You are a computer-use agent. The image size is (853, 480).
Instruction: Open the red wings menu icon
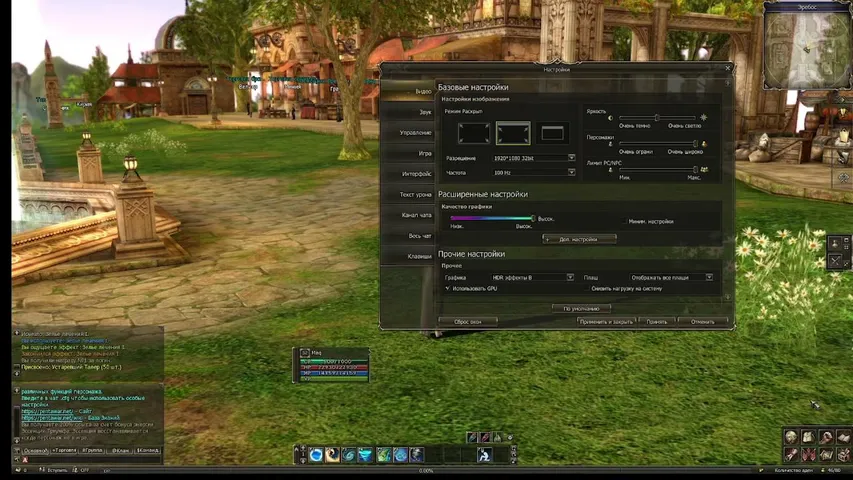[808, 454]
